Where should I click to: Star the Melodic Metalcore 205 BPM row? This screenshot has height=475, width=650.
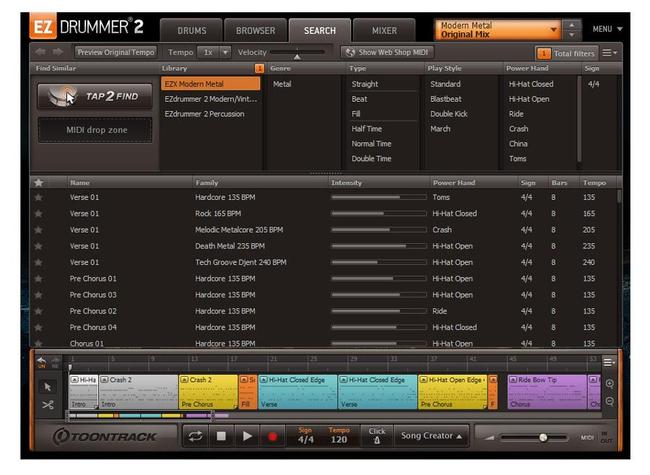(39, 230)
